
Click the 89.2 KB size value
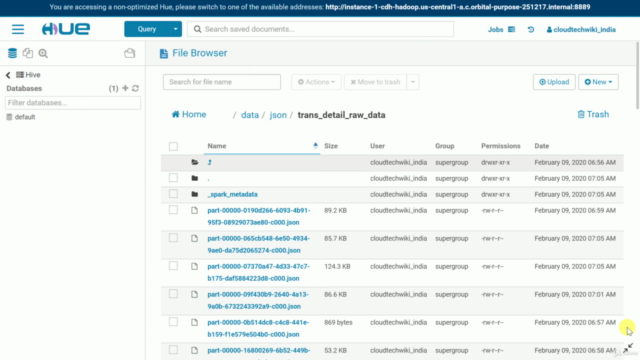click(336, 211)
